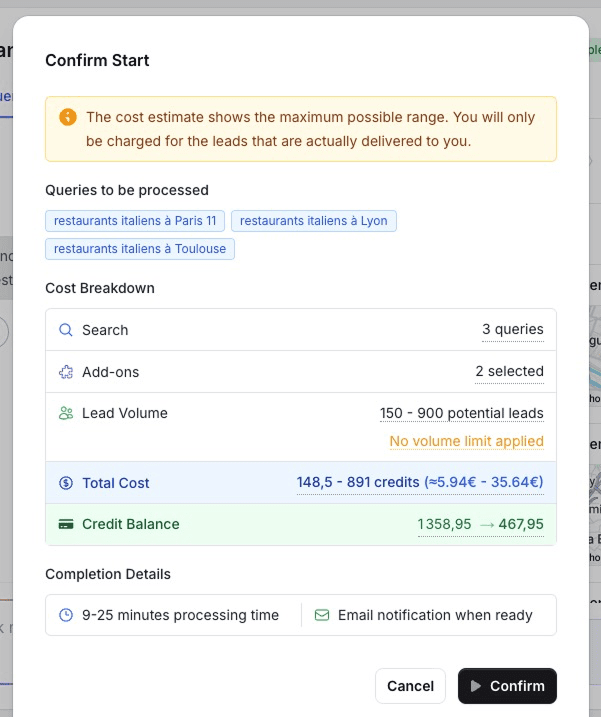Select the 'restaurants italiens à Lyon' tag

coord(313,221)
